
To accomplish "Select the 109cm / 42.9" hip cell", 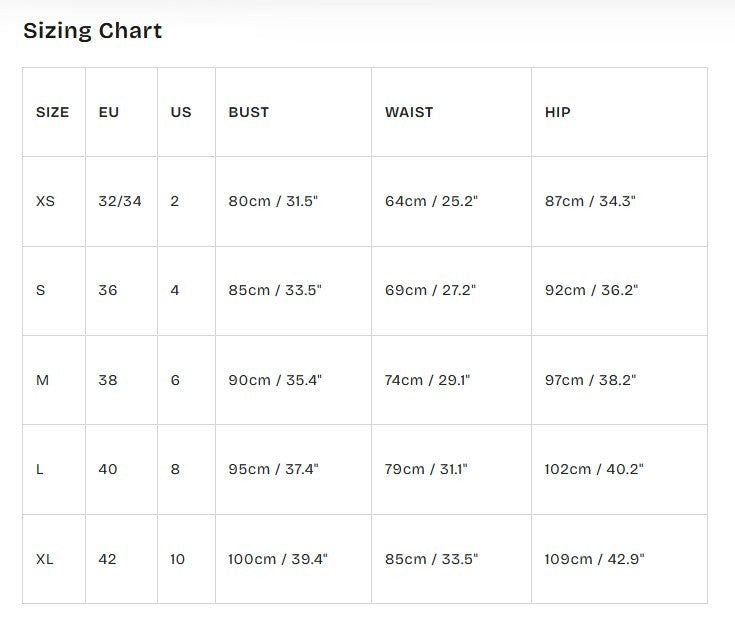I will (x=594, y=559).
